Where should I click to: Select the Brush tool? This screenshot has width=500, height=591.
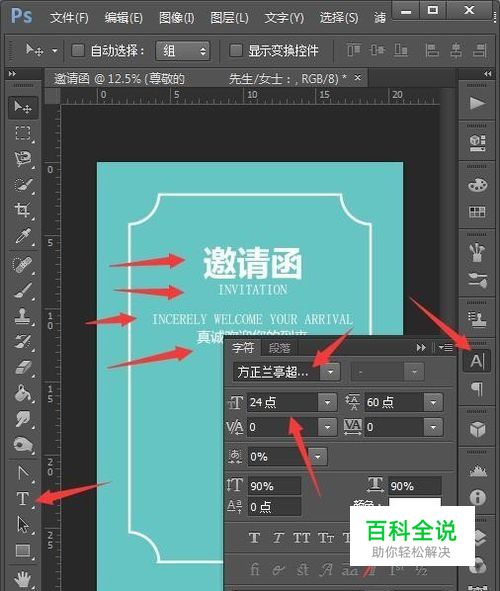[x=23, y=291]
